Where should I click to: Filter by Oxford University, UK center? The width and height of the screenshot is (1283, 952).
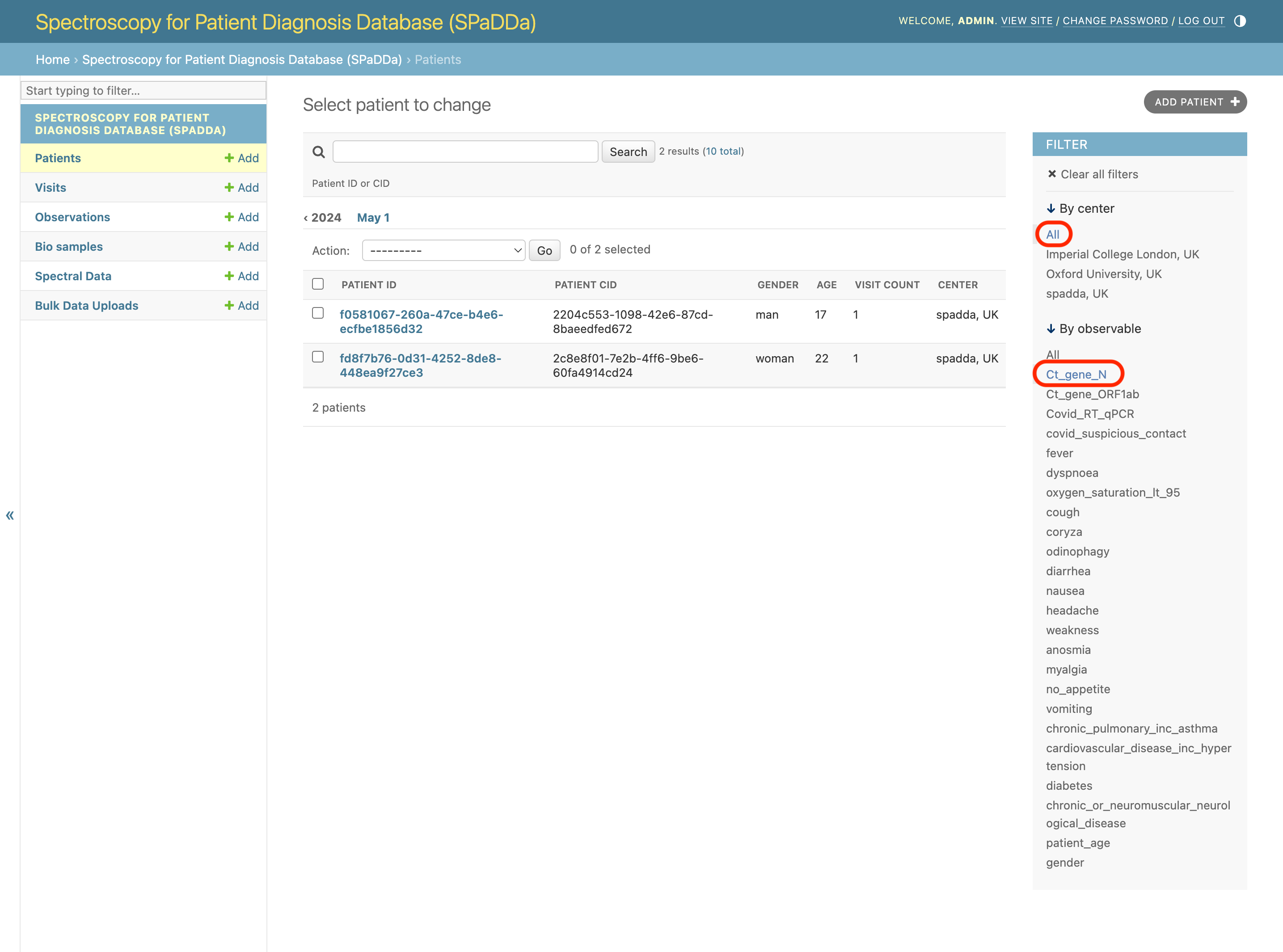click(x=1104, y=274)
